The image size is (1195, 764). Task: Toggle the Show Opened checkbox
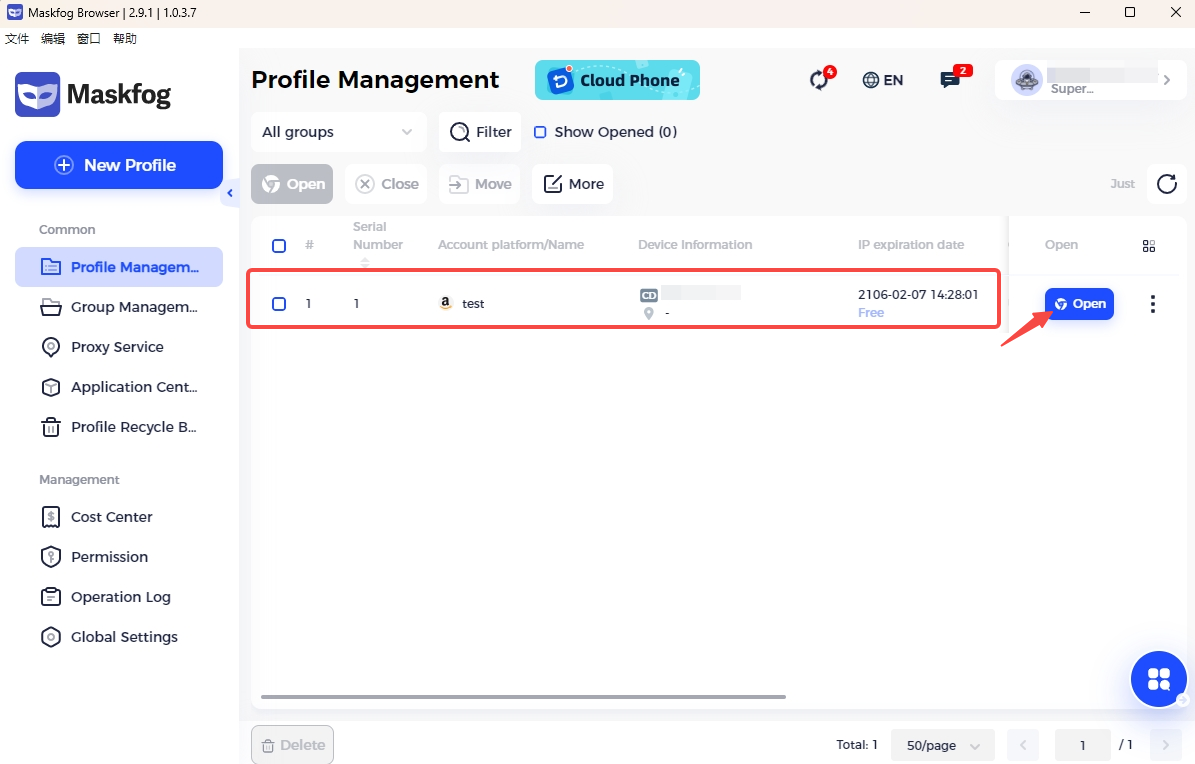pyautogui.click(x=540, y=132)
